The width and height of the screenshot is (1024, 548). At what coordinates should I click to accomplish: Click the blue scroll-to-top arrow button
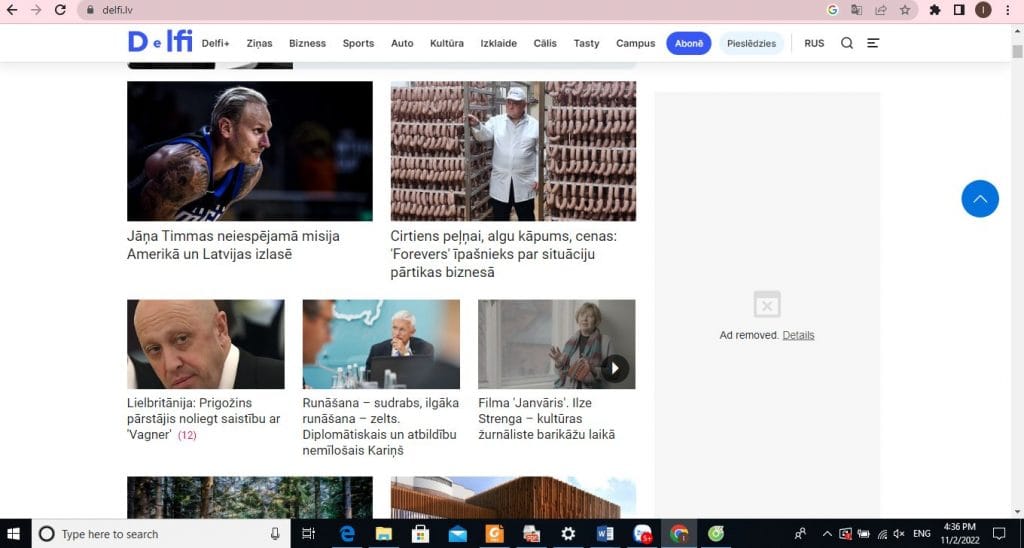point(980,199)
